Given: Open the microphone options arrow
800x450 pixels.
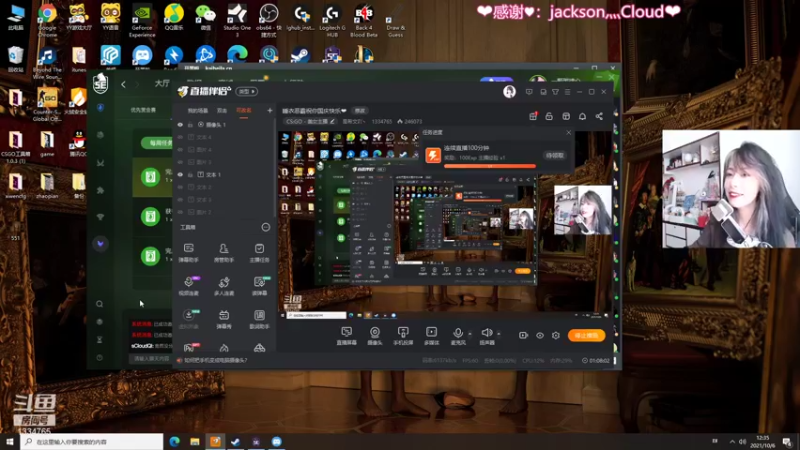Looking at the screenshot, I should coord(470,334).
